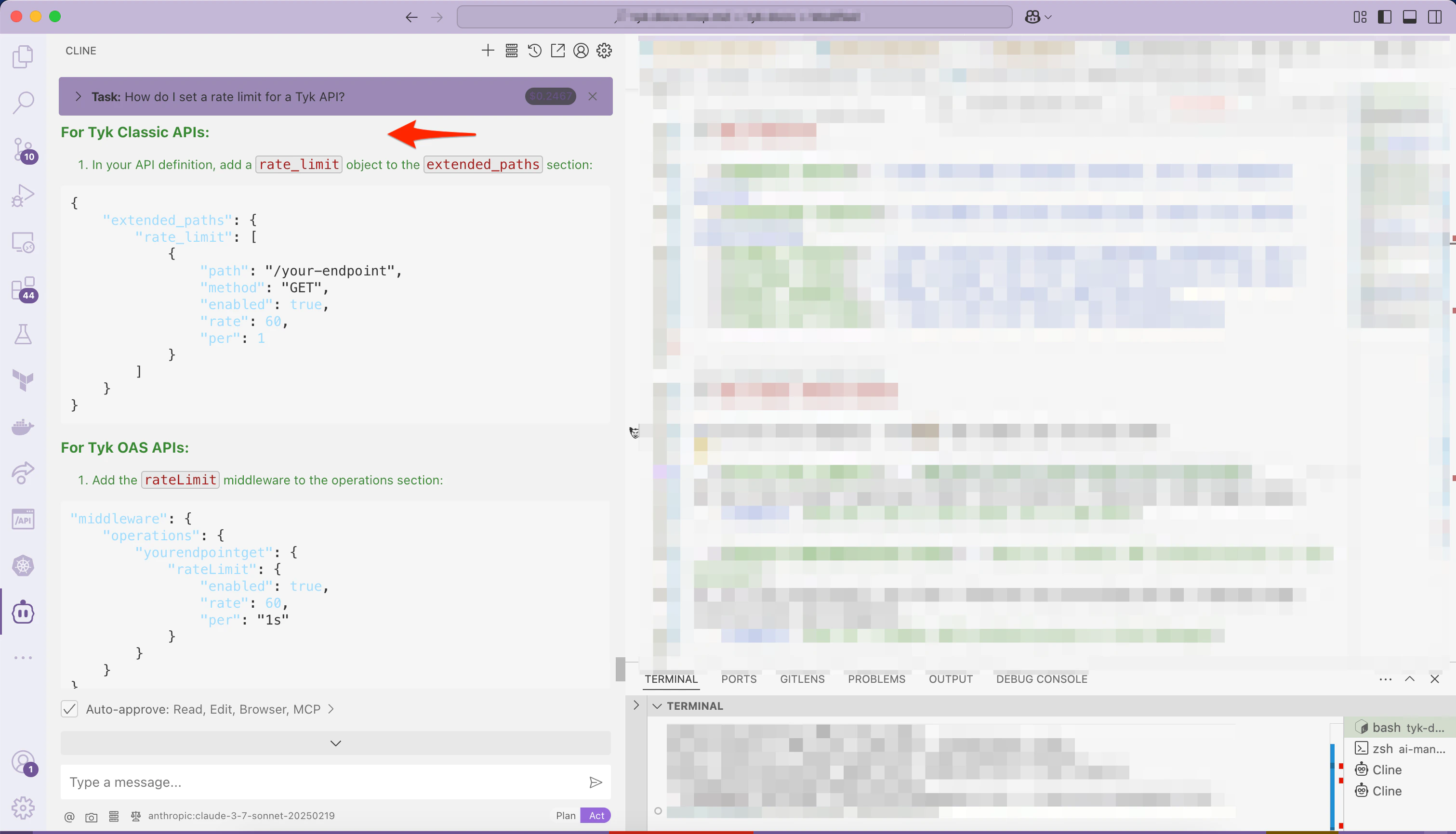Attach an image using the camera icon
The image size is (1456, 834).
coord(92,817)
